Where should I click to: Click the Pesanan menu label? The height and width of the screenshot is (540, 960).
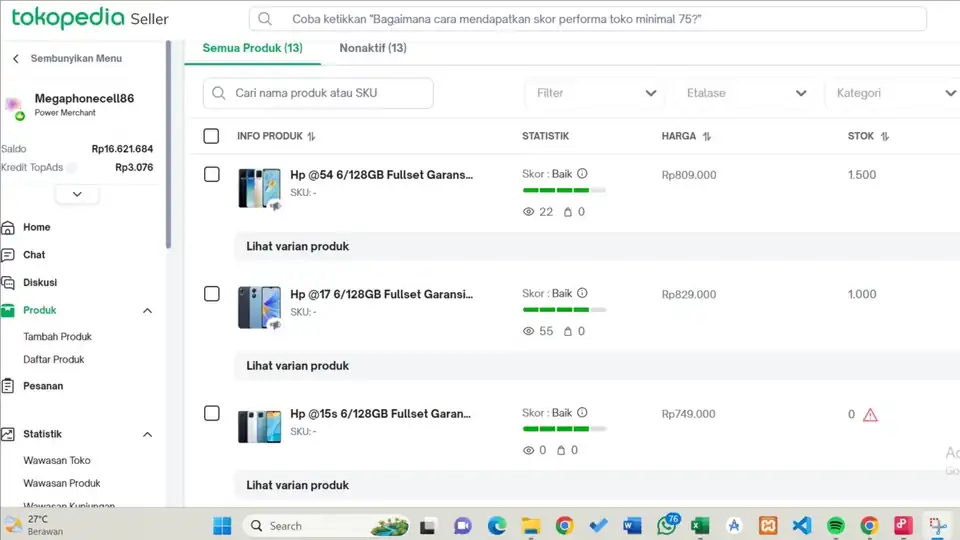[x=43, y=386]
